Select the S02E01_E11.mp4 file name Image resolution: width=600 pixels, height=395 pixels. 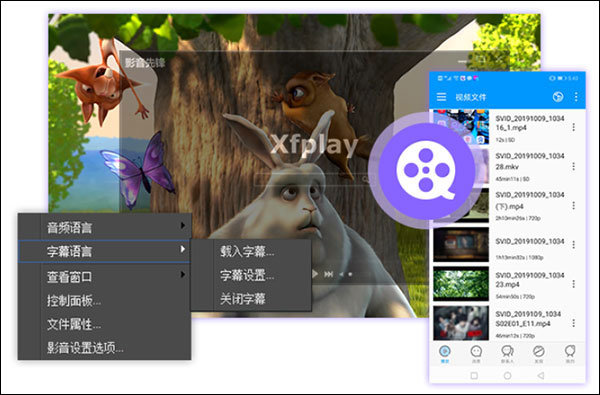528,319
